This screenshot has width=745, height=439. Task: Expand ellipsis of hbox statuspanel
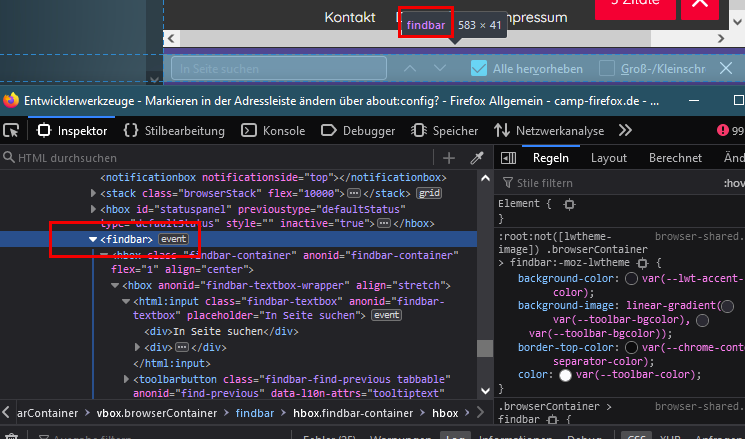(x=384, y=223)
